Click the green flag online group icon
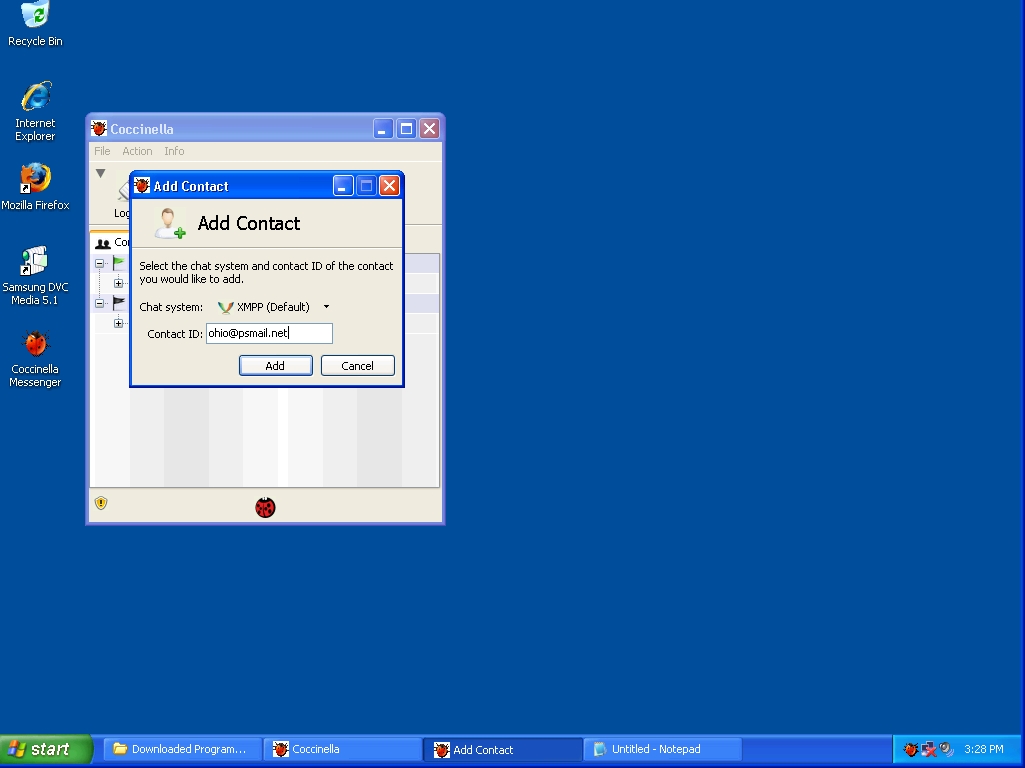The width and height of the screenshot is (1025, 768). [118, 263]
